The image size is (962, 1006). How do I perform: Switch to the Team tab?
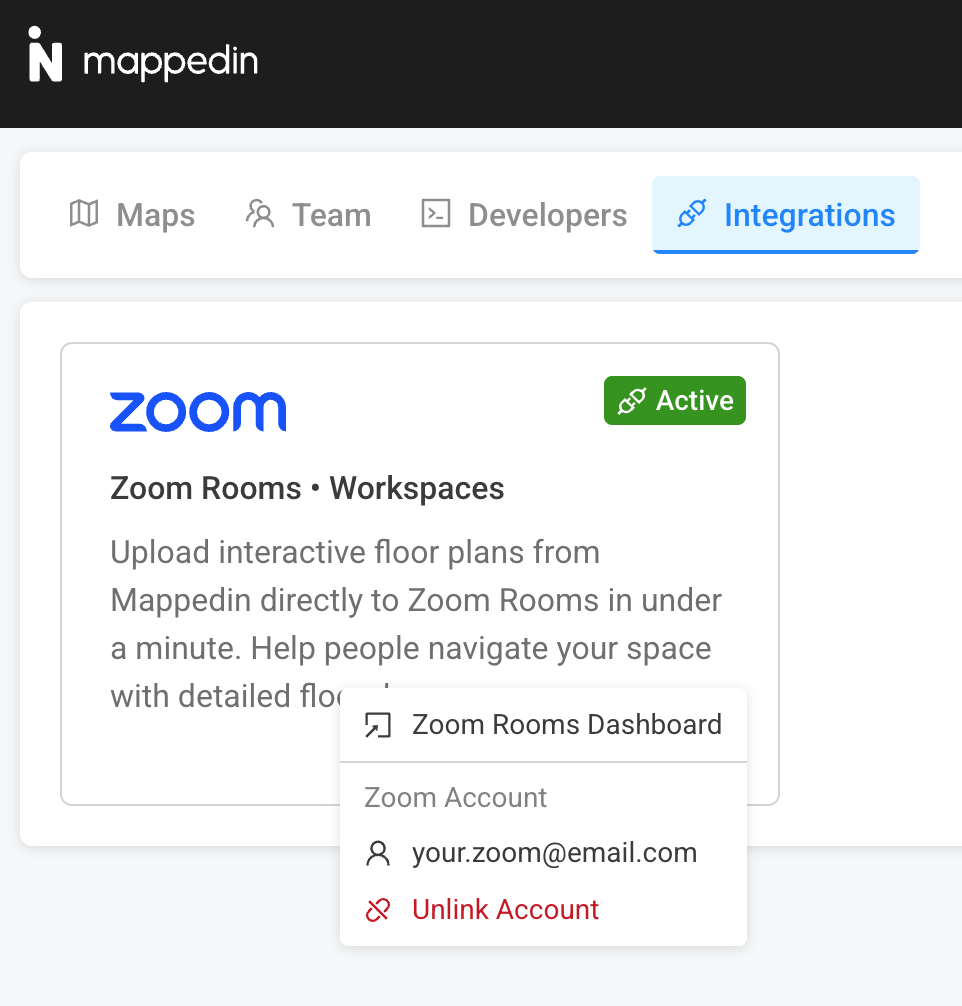click(x=308, y=214)
